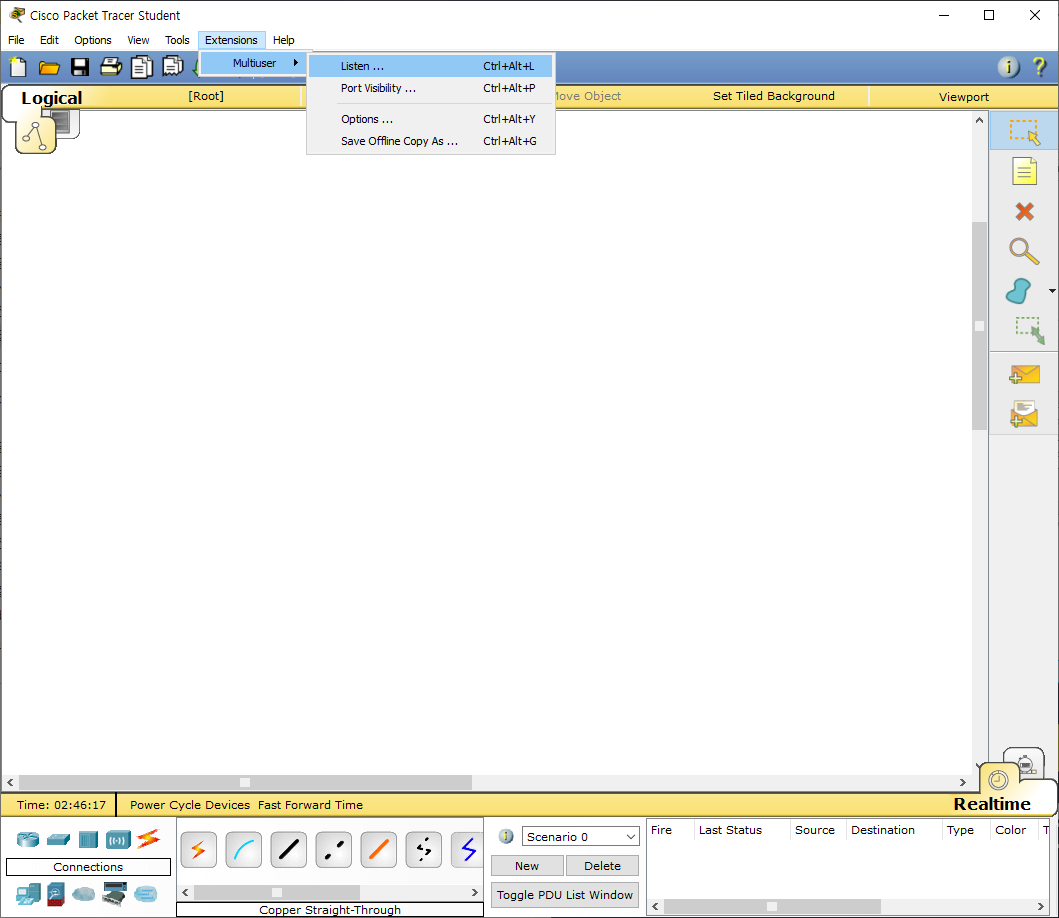The image size is (1059, 918).
Task: Open the Edit menu
Action: tap(49, 40)
